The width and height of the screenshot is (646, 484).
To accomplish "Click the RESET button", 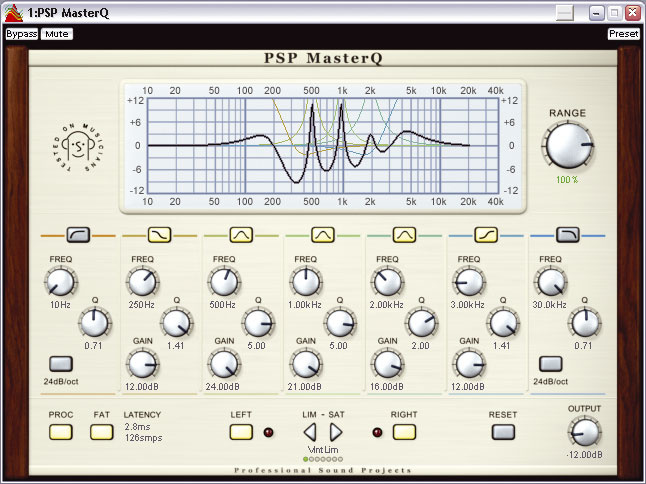I will [503, 432].
